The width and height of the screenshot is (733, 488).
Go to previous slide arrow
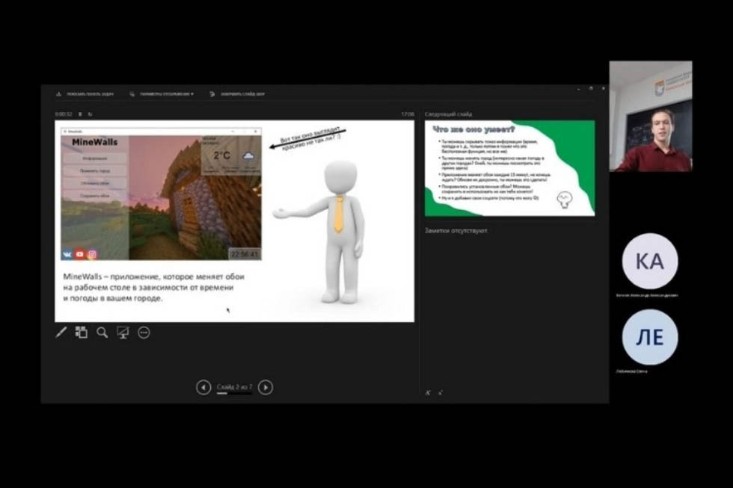coord(204,387)
